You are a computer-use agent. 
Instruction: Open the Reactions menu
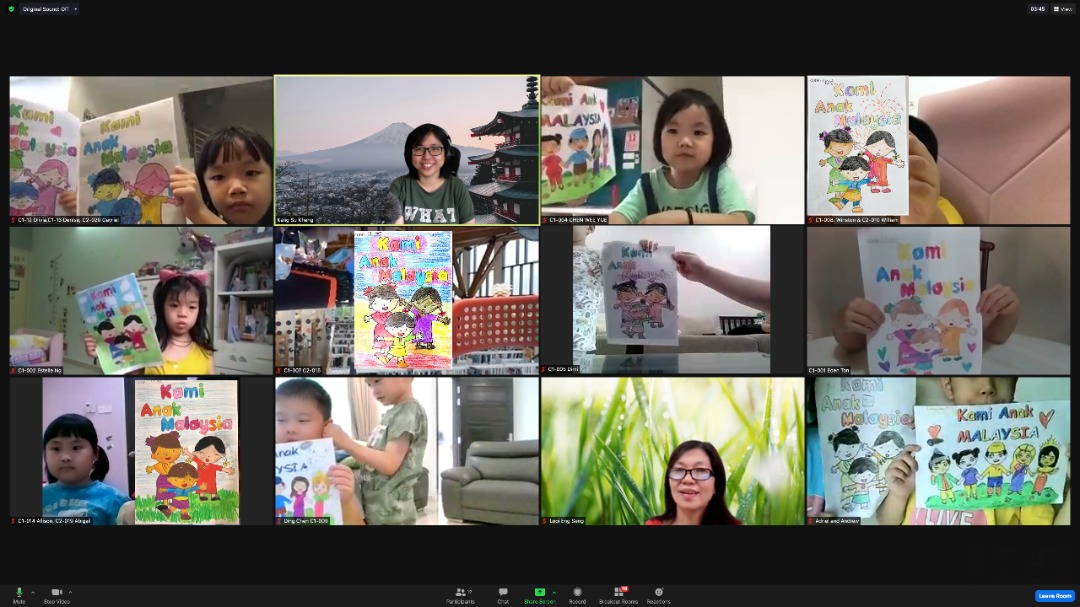click(x=658, y=593)
